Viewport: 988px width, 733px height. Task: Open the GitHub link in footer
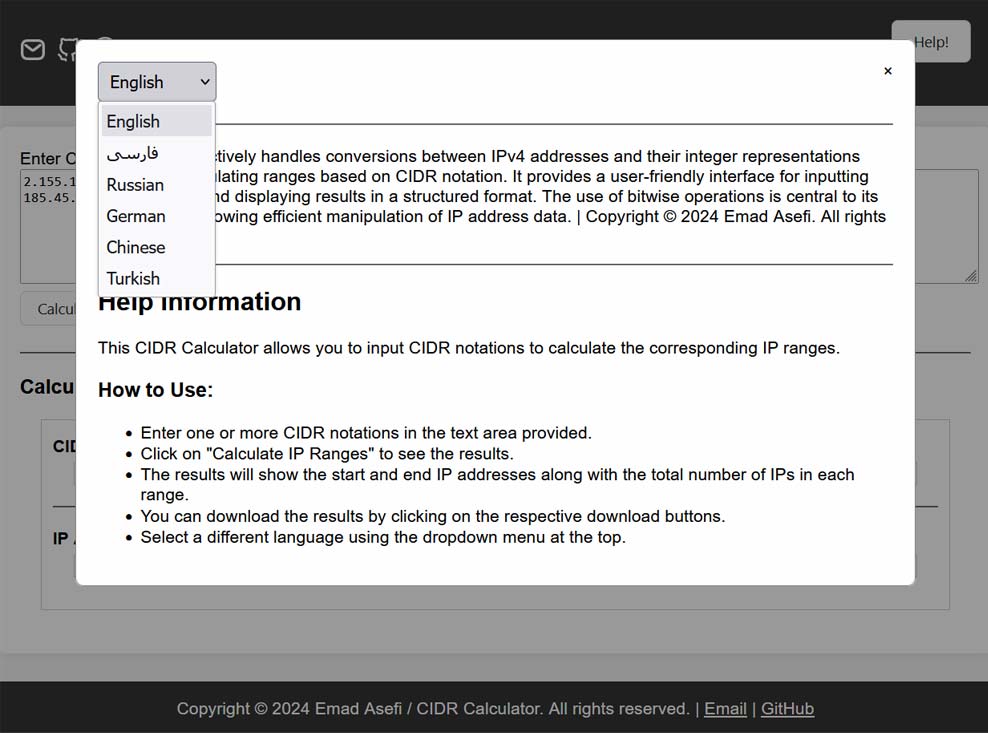(787, 709)
